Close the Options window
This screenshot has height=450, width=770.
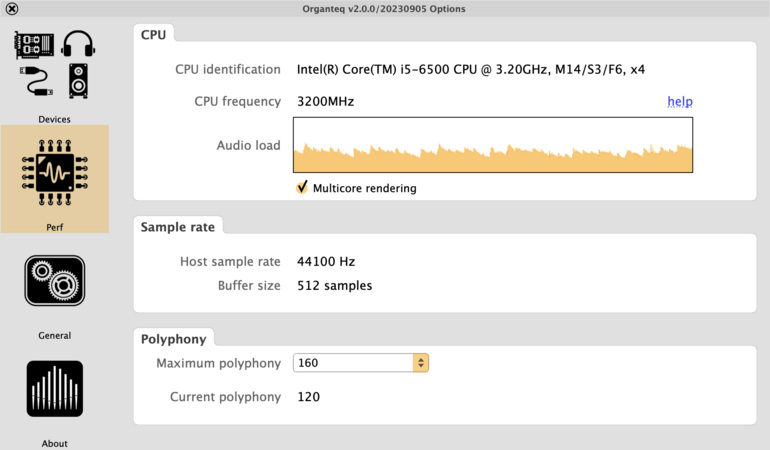[12, 8]
